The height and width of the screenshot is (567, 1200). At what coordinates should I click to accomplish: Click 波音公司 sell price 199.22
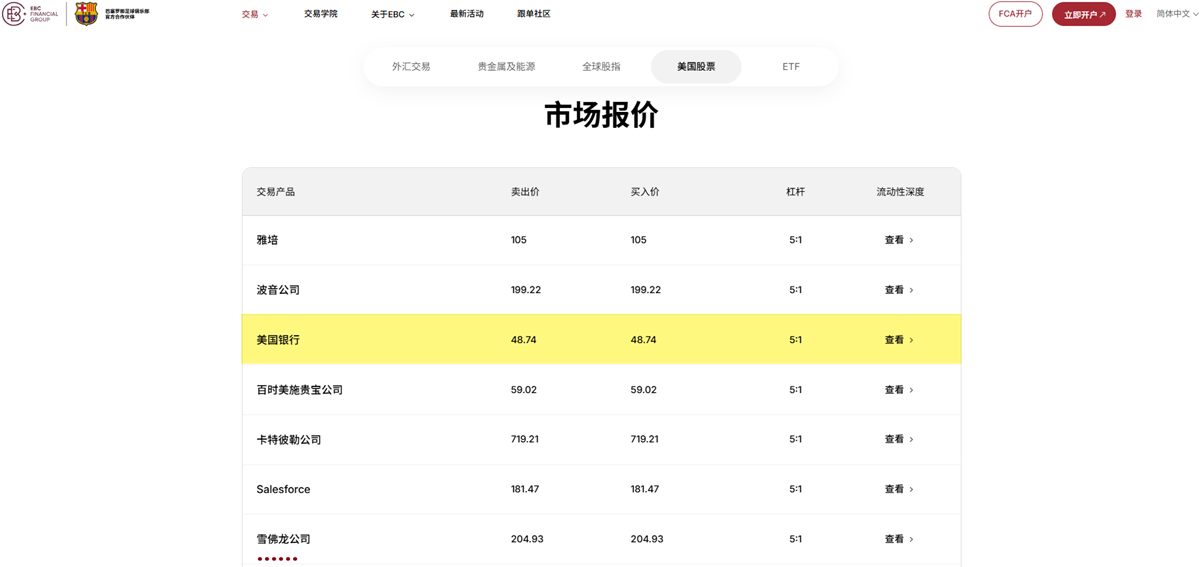coord(525,290)
